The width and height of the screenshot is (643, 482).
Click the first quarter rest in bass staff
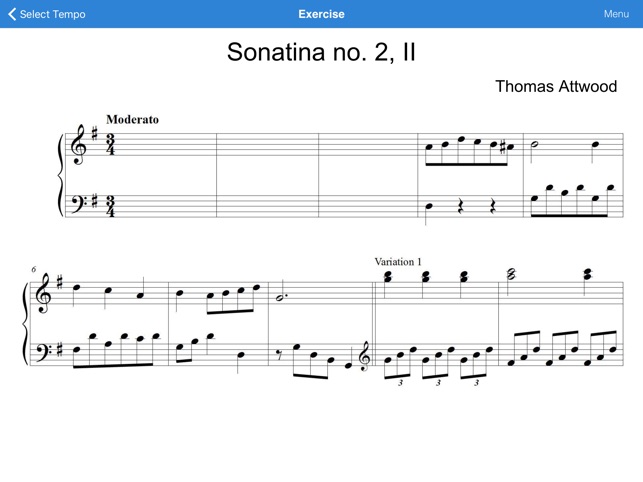coord(461,206)
